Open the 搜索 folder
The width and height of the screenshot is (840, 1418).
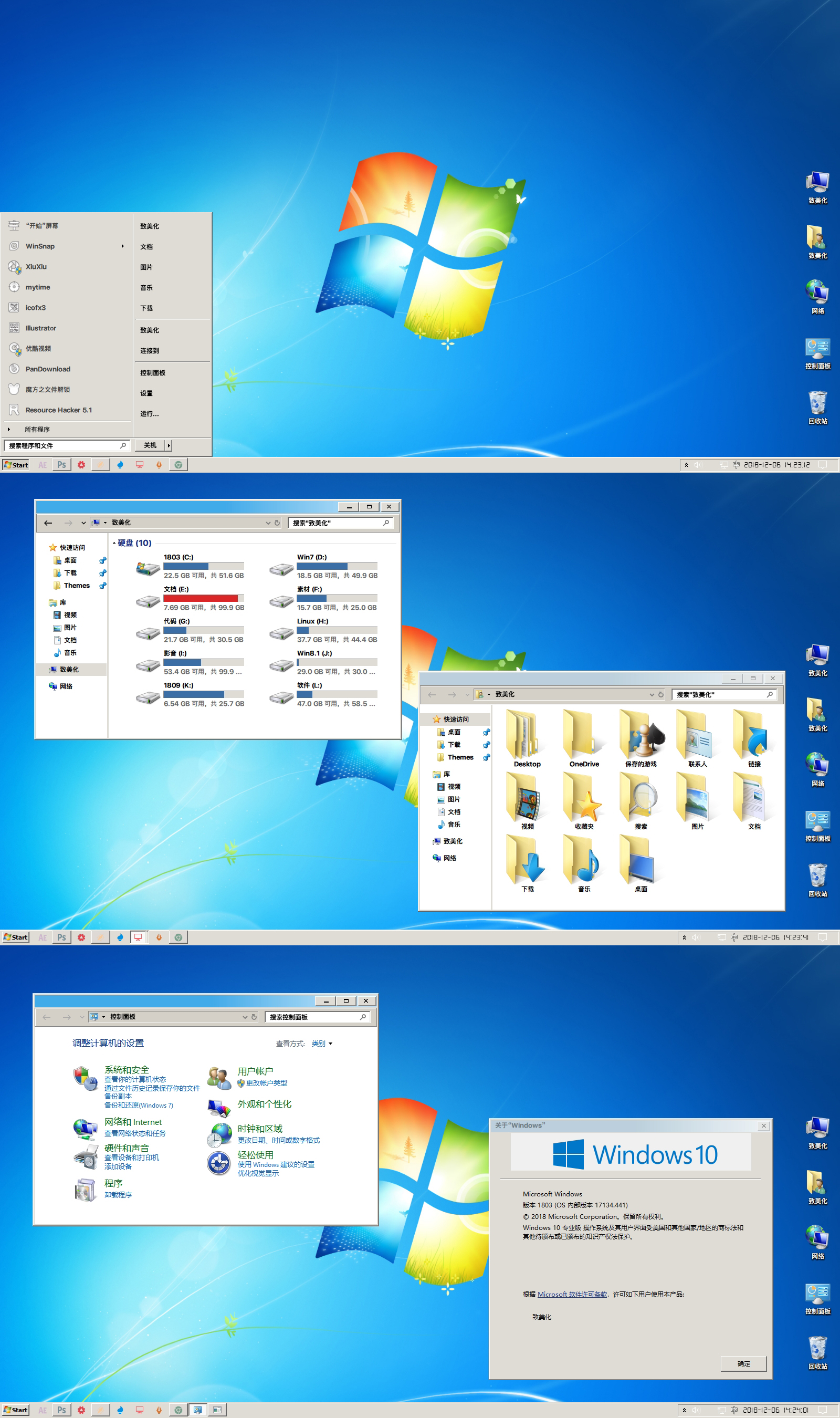[x=640, y=801]
